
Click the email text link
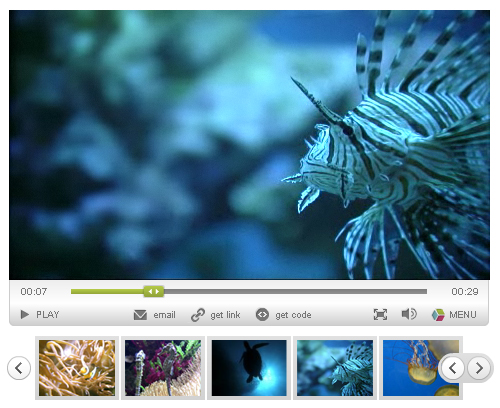click(164, 315)
